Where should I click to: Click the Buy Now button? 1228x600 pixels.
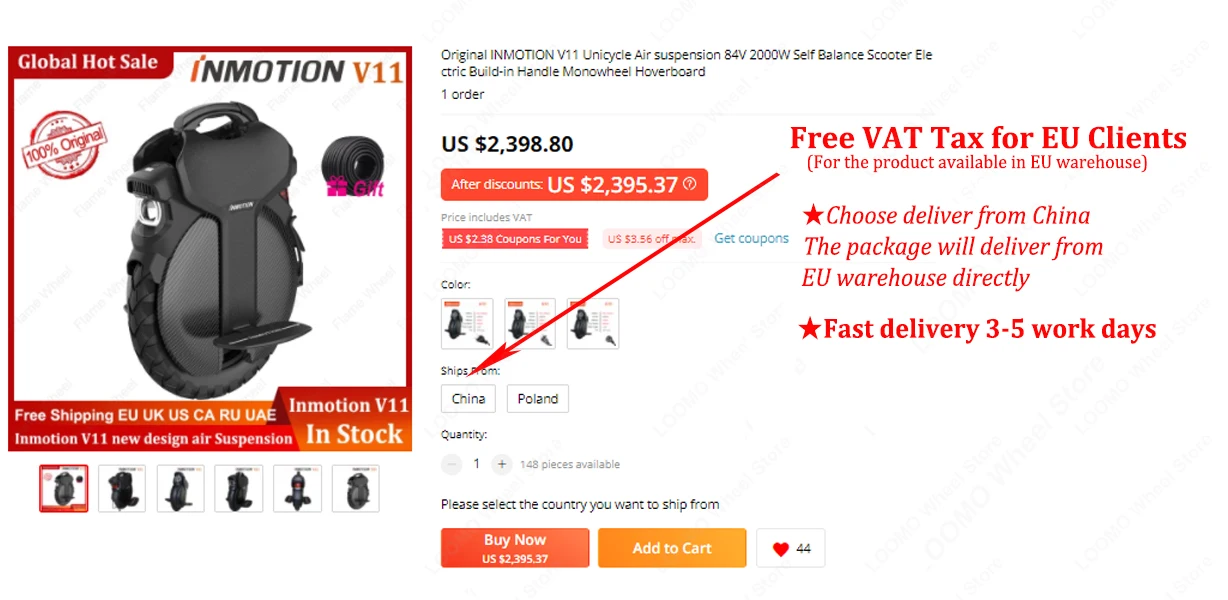click(515, 548)
